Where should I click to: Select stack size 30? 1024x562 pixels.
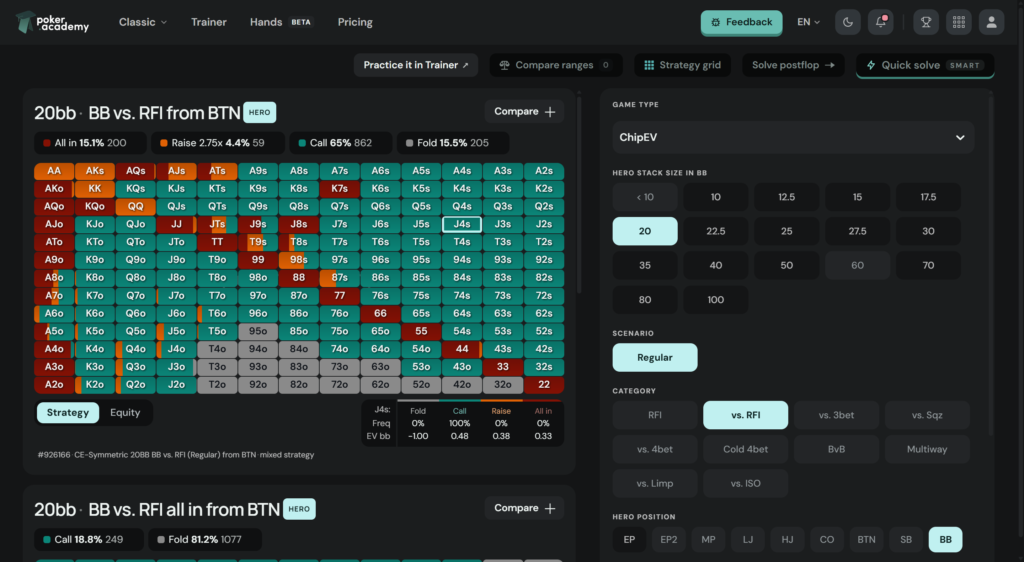[x=928, y=231]
